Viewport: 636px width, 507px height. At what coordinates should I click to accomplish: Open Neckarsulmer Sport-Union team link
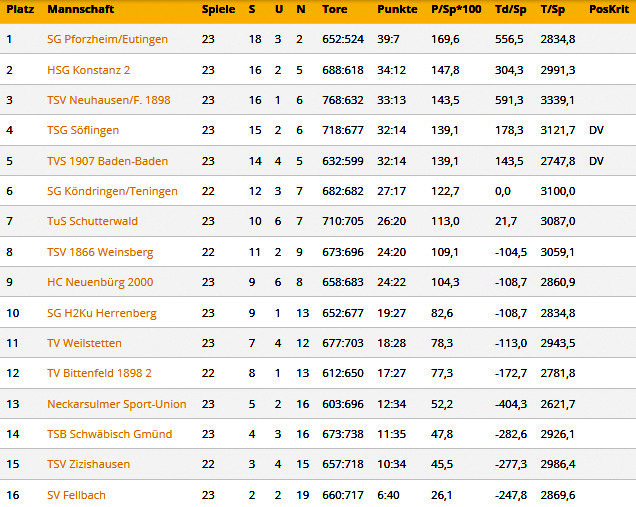pyautogui.click(x=117, y=404)
